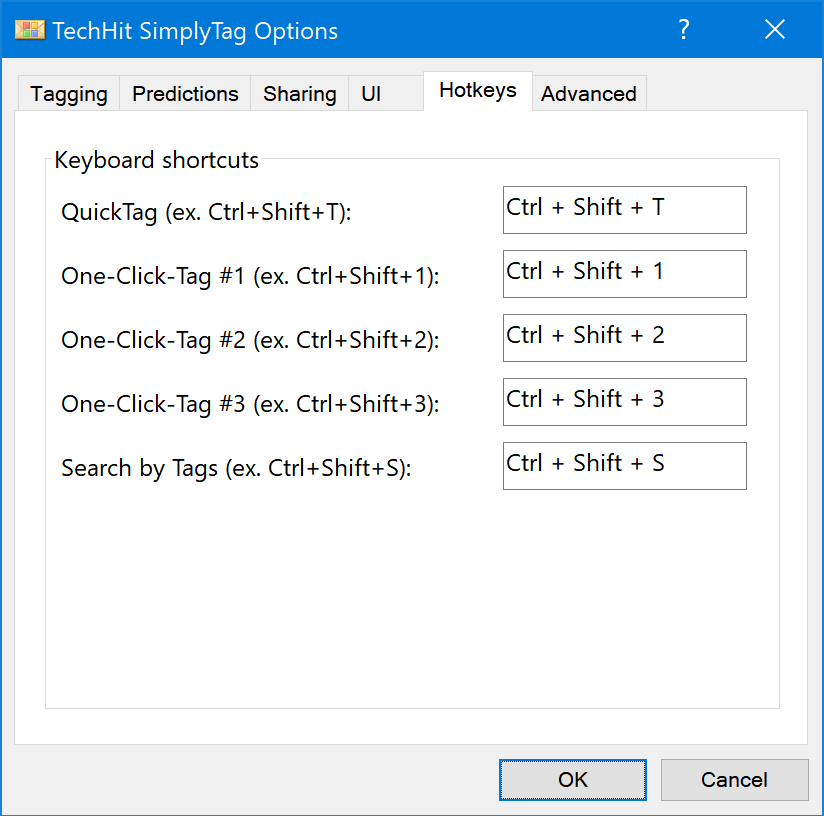The image size is (824, 816).
Task: Select the UI tab
Action: [x=386, y=94]
